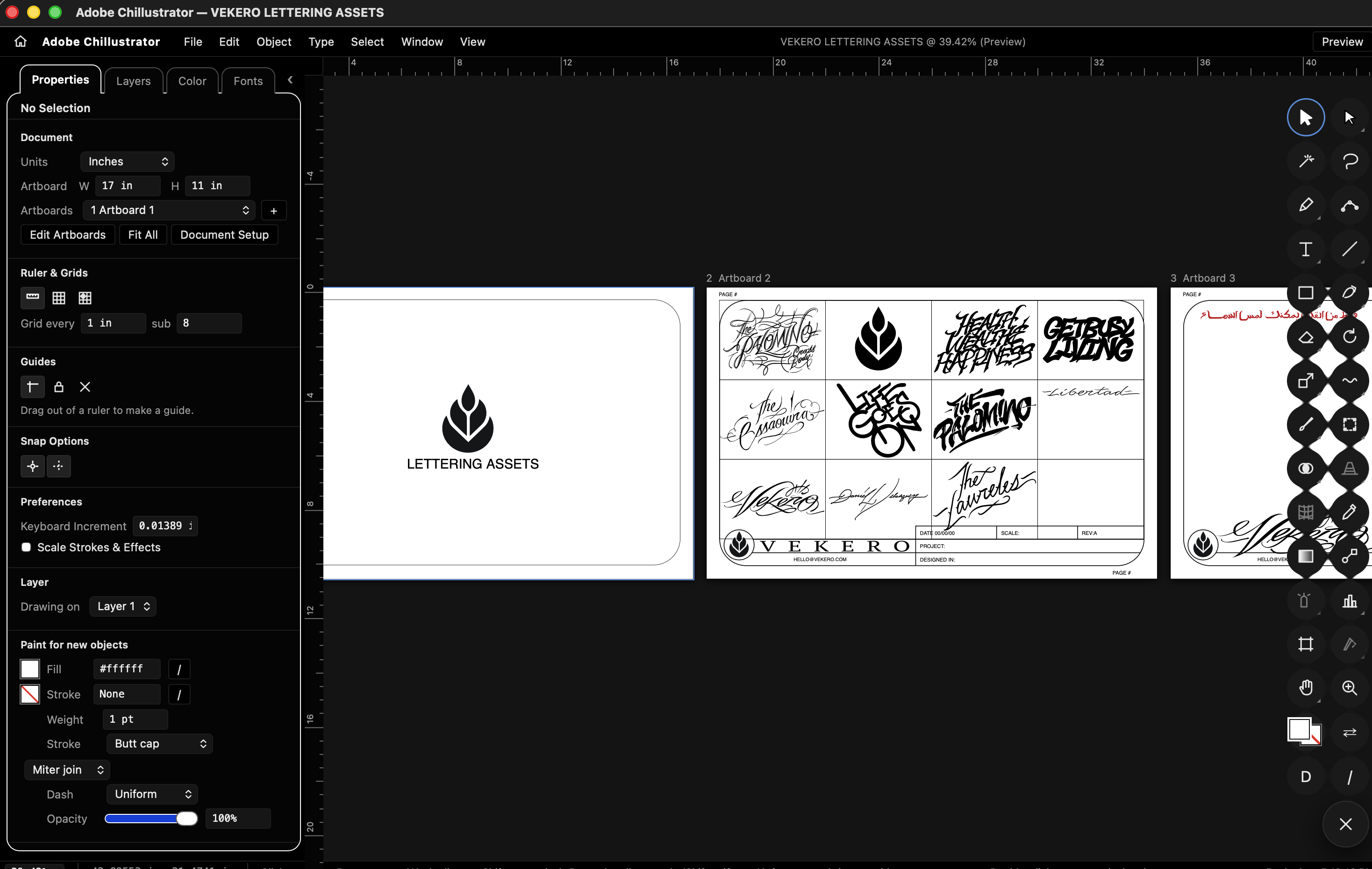Open the Dash Uniform dropdown

click(x=152, y=794)
